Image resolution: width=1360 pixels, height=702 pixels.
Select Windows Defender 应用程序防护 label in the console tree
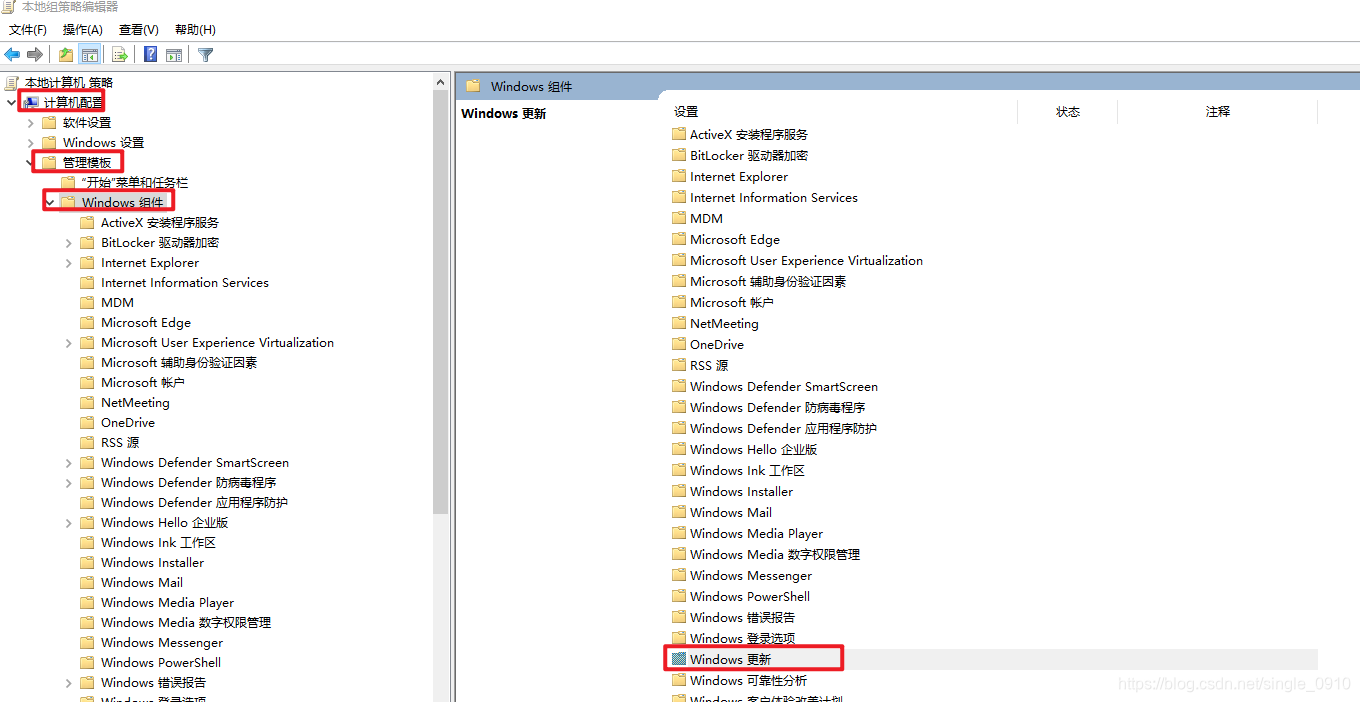click(194, 502)
